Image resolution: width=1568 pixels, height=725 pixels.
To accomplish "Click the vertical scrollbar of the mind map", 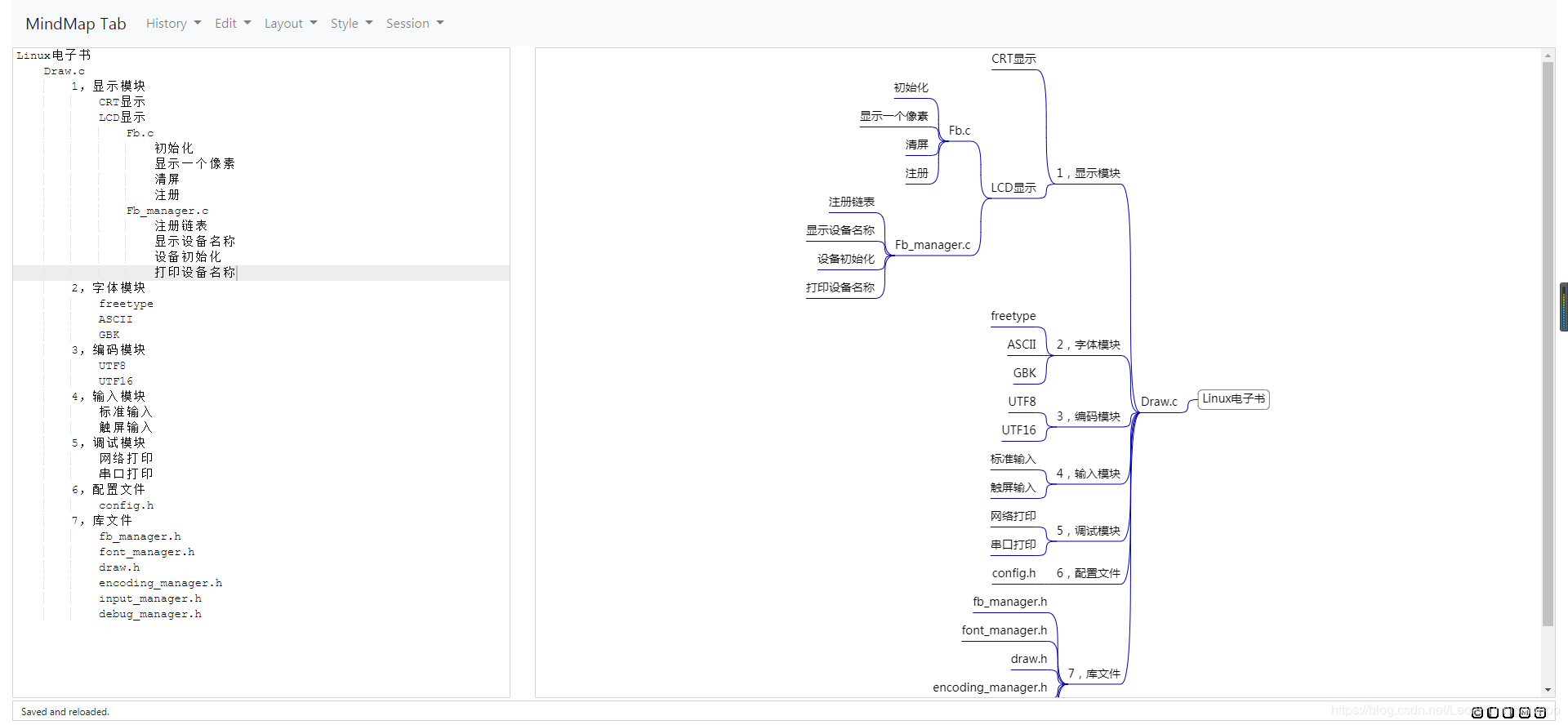I will [x=1548, y=343].
